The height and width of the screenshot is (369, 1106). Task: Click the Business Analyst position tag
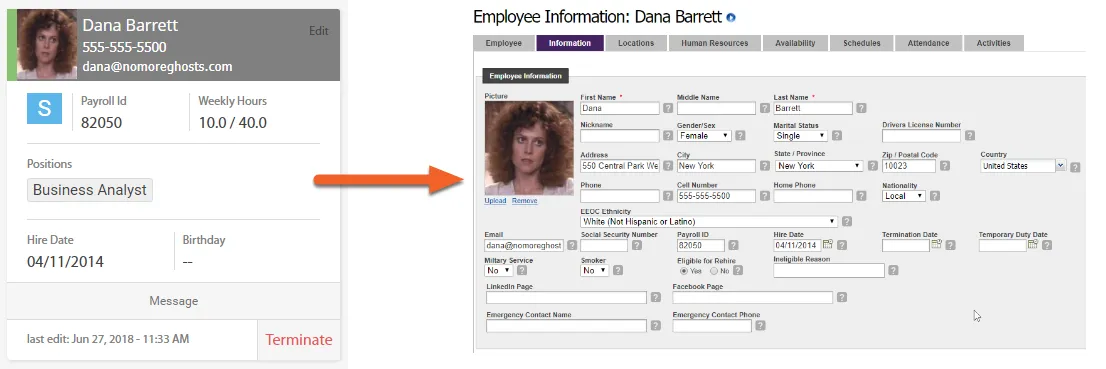tap(90, 190)
